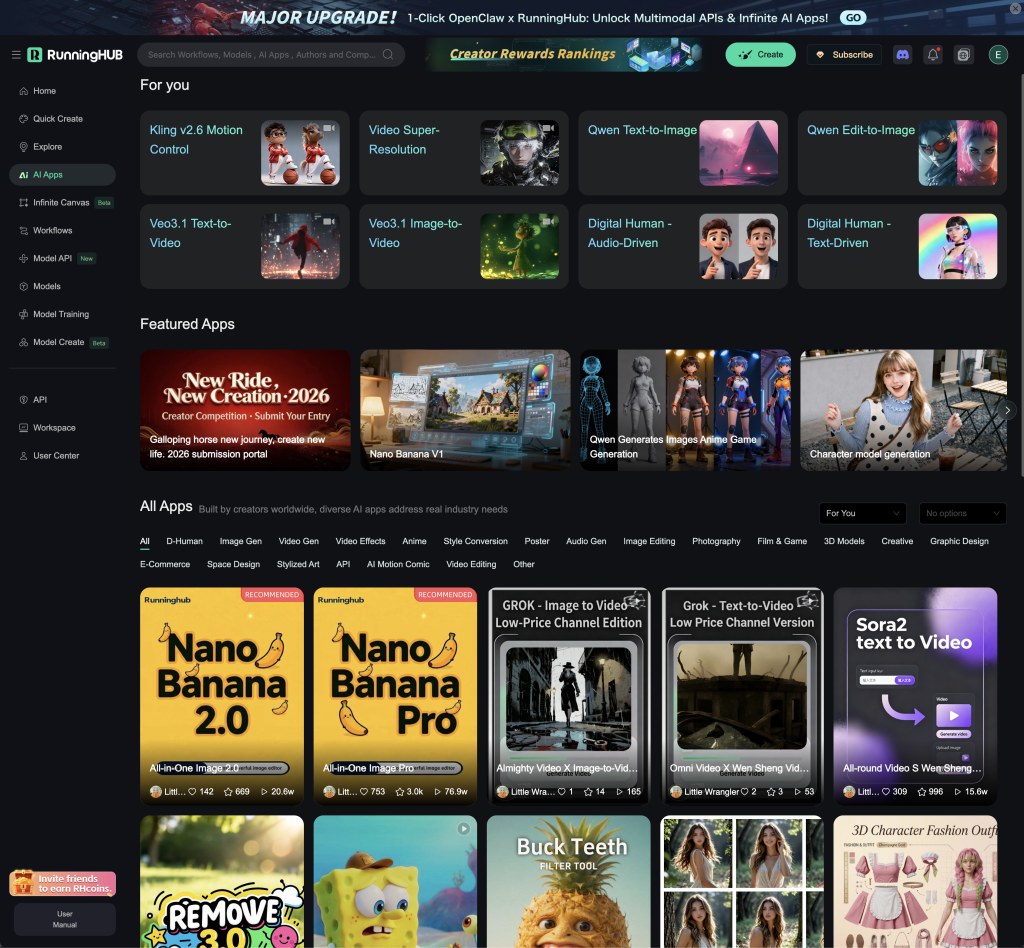Image resolution: width=1024 pixels, height=948 pixels.
Task: Like the Nano Banana 2.0 heart icon
Action: tap(193, 792)
